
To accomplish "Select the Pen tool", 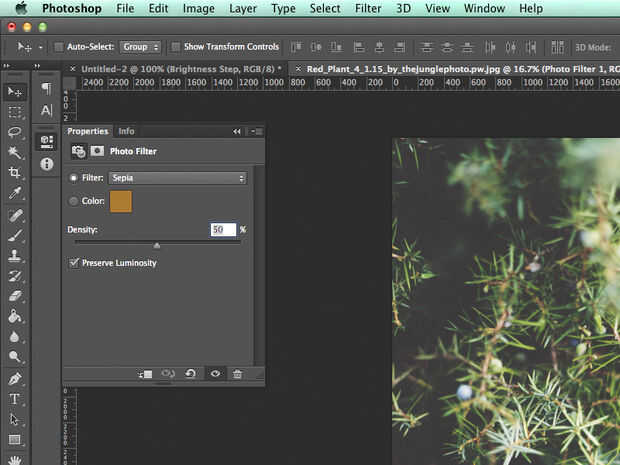I will tap(15, 378).
